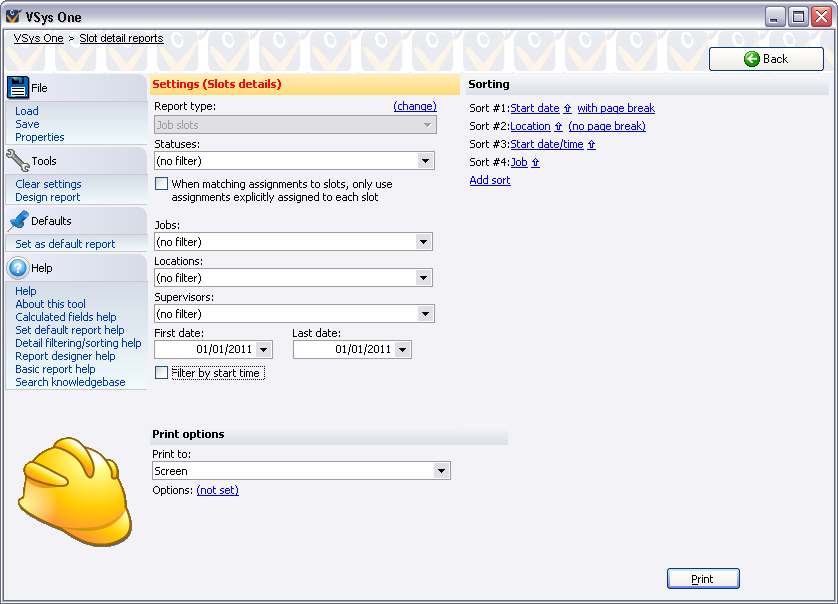Click the Job sort link
Screen dimensions: 838x604
(x=519, y=162)
